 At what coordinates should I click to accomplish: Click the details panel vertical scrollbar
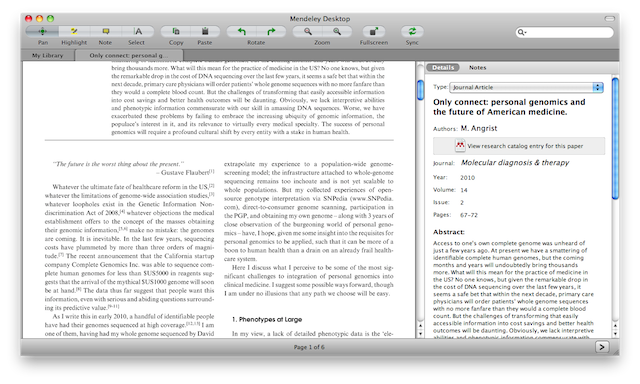click(615, 139)
